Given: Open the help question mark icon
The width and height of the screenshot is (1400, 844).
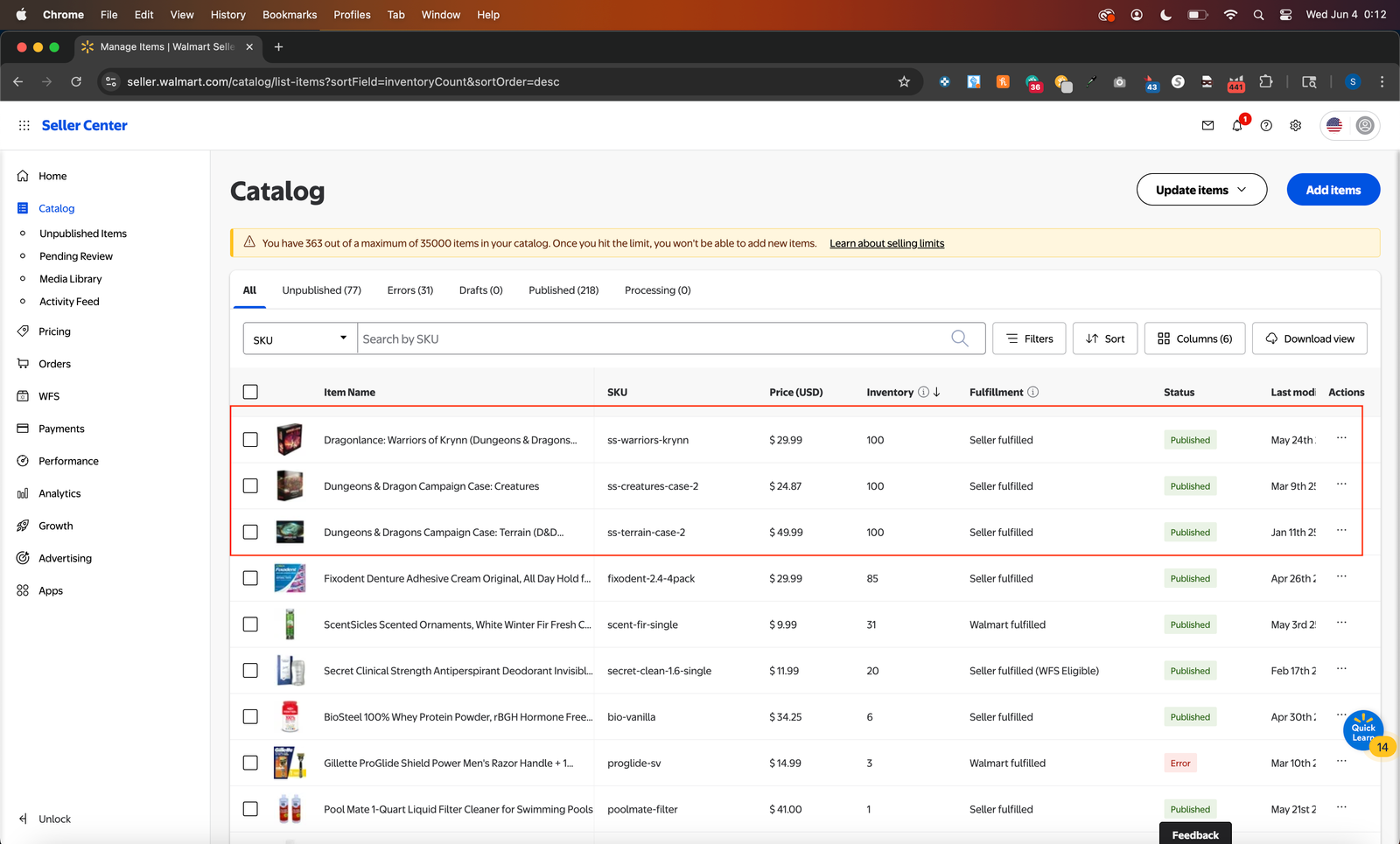Looking at the screenshot, I should point(1266,125).
